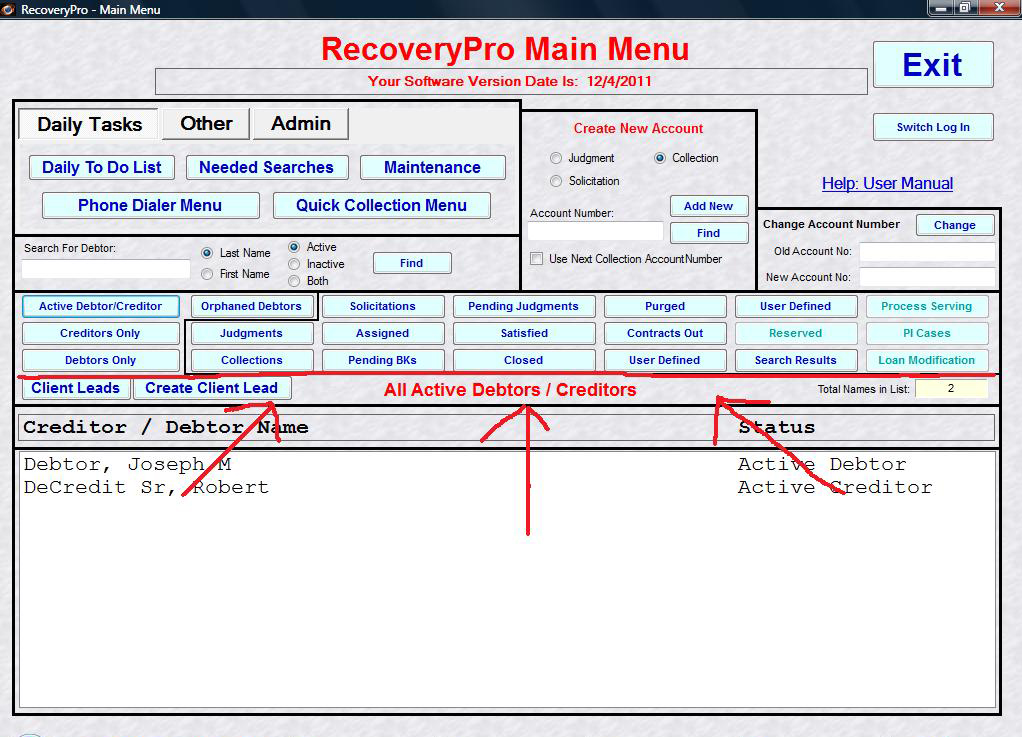Choose Last Name search option

point(207,253)
